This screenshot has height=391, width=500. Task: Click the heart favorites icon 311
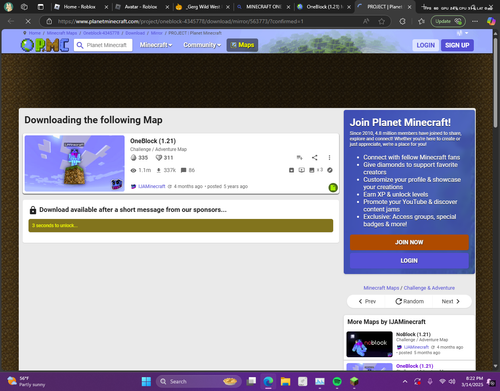[159, 158]
